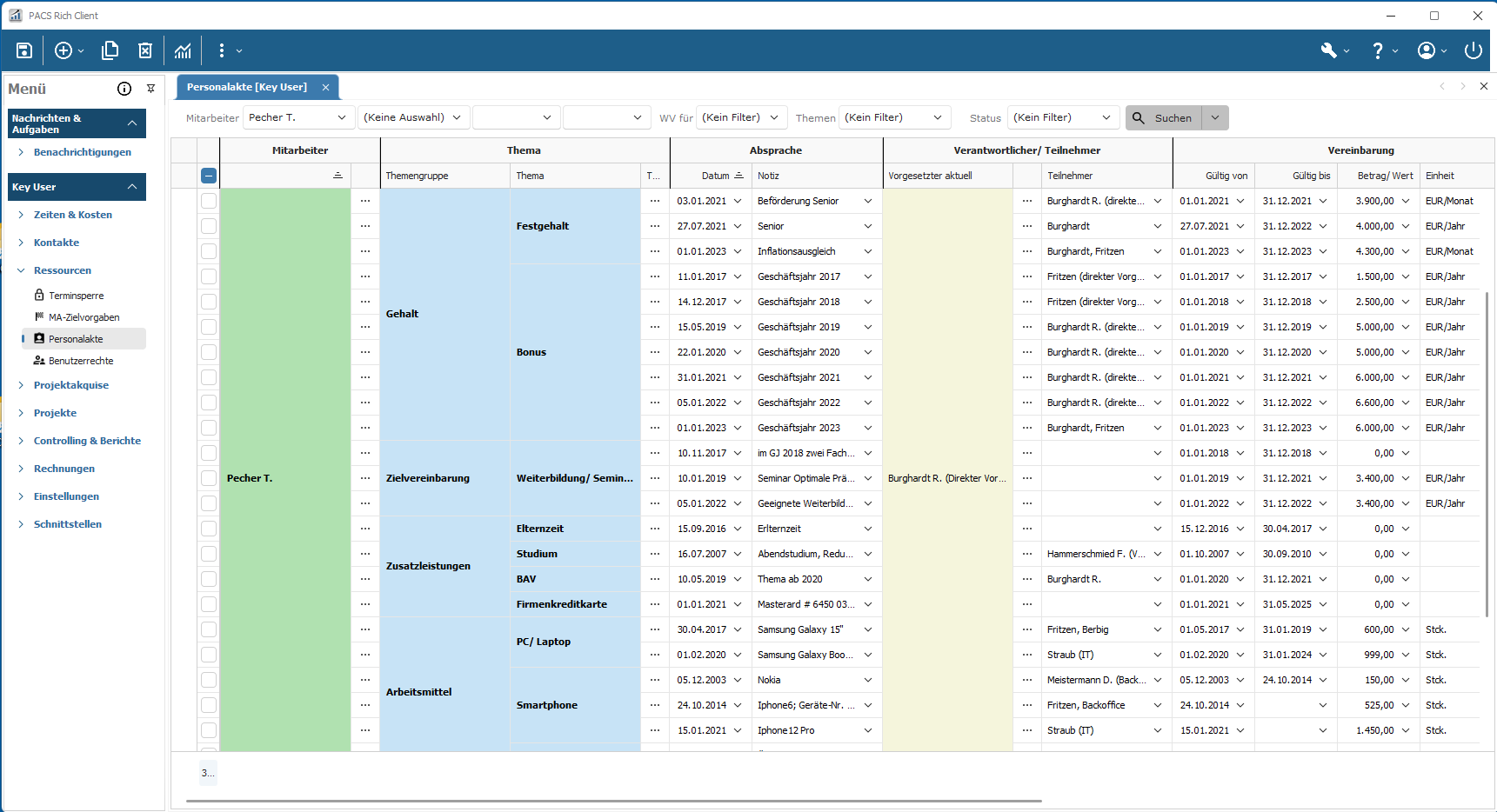1497x812 pixels.
Task: Tick checkbox for Beförderung Senior row
Action: [209, 201]
